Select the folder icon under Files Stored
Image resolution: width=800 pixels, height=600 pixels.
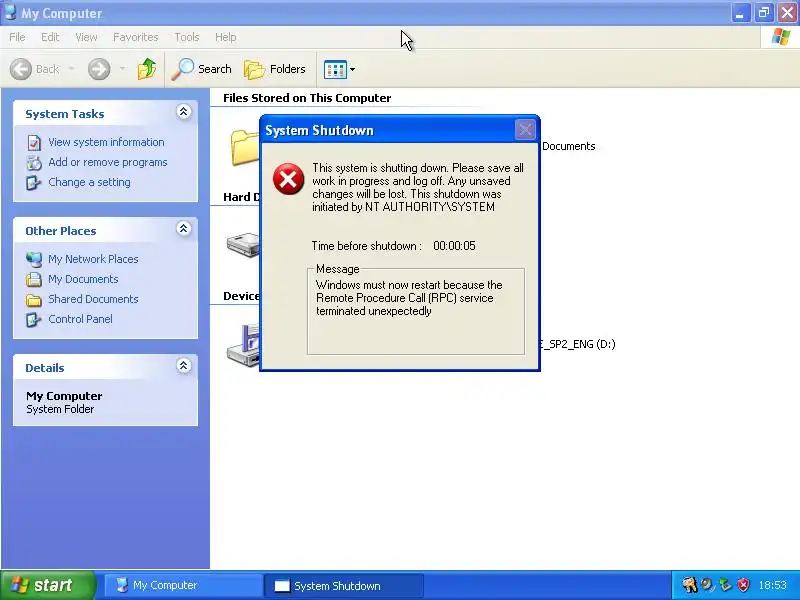[x=245, y=147]
